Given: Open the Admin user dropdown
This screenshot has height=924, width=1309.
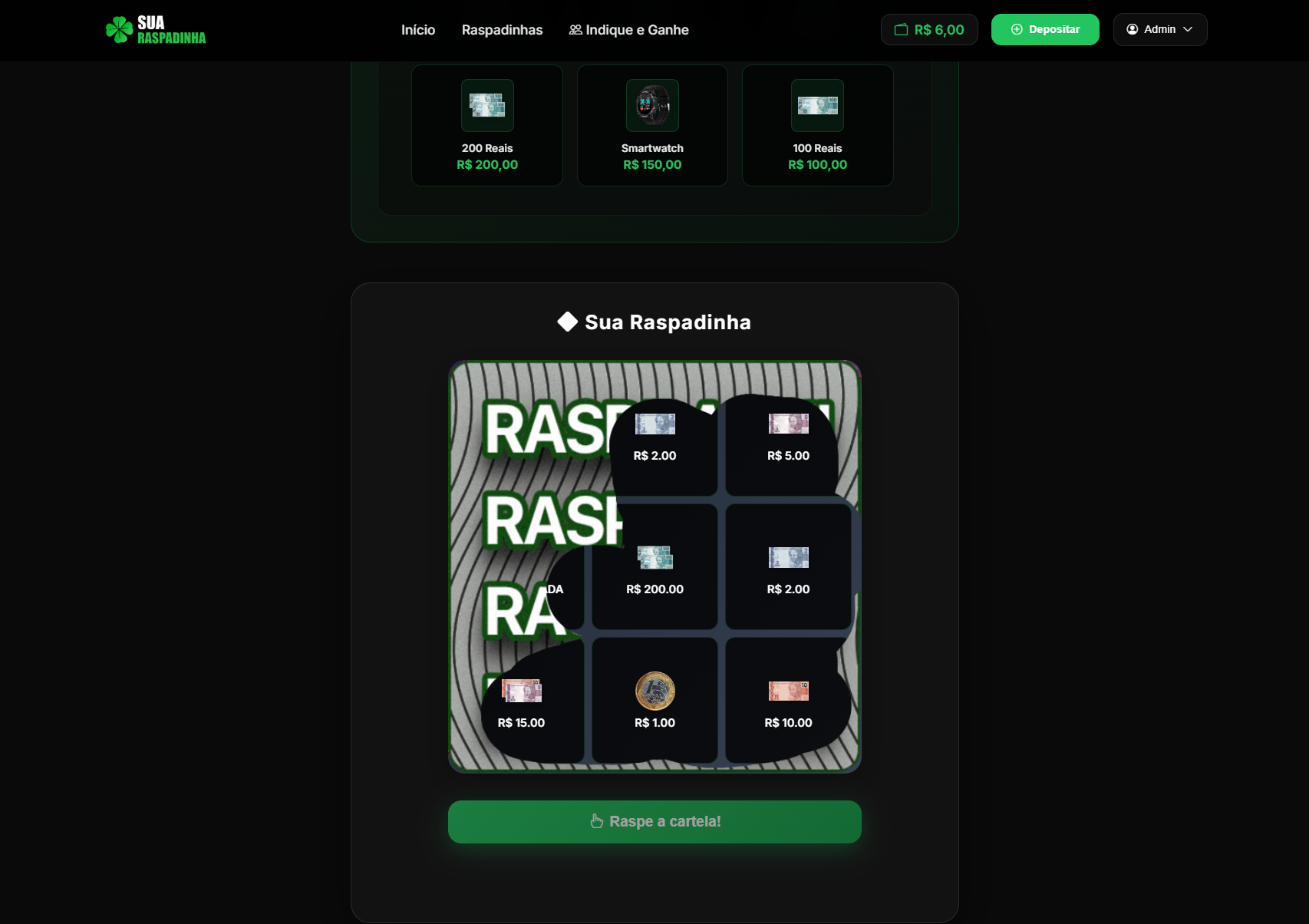Looking at the screenshot, I should coord(1159,30).
